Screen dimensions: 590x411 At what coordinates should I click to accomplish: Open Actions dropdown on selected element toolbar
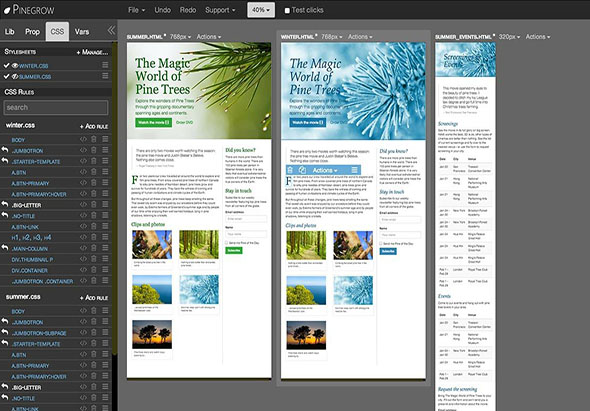tap(325, 170)
